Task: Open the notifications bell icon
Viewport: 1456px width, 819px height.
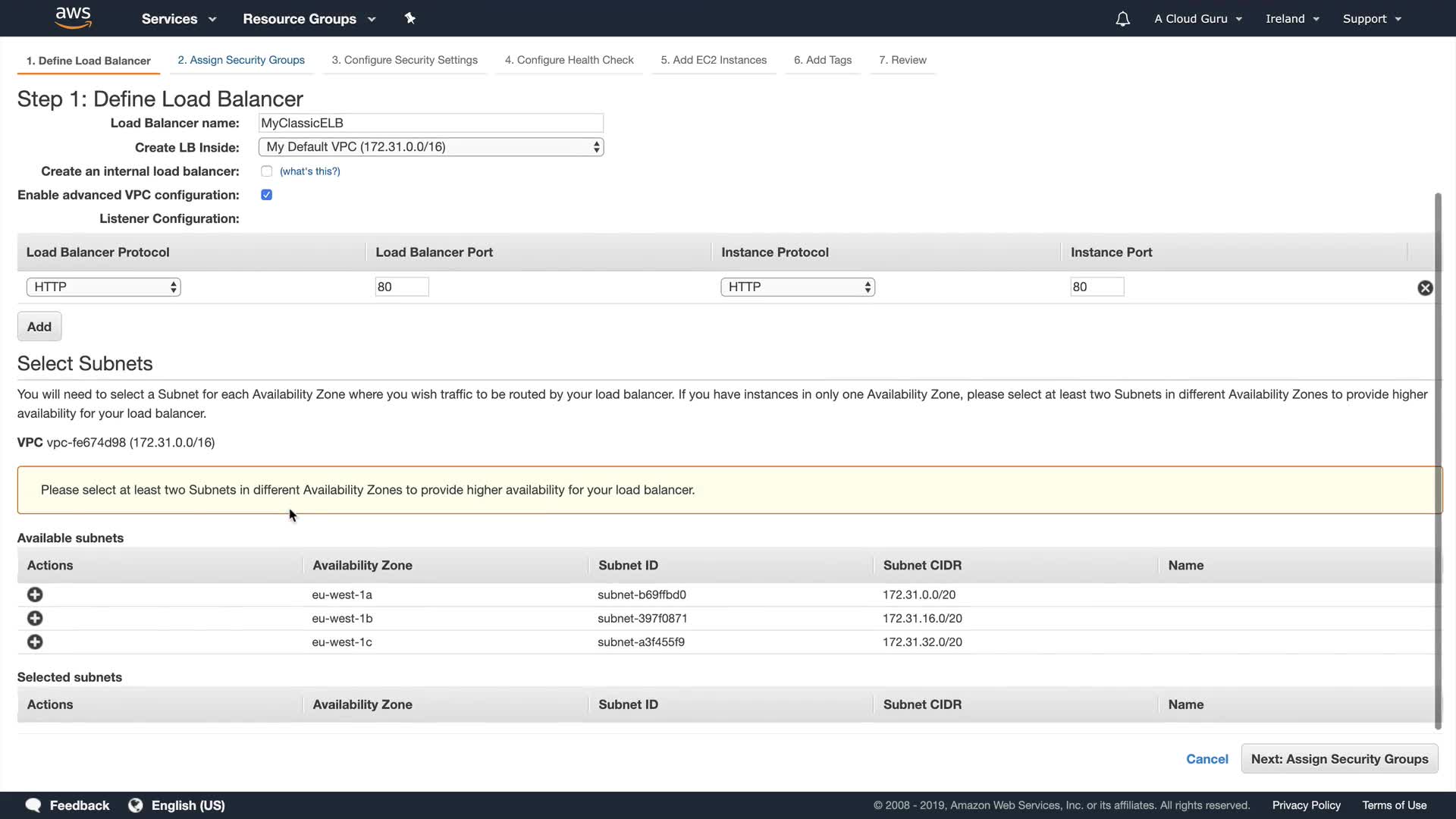Action: point(1122,19)
